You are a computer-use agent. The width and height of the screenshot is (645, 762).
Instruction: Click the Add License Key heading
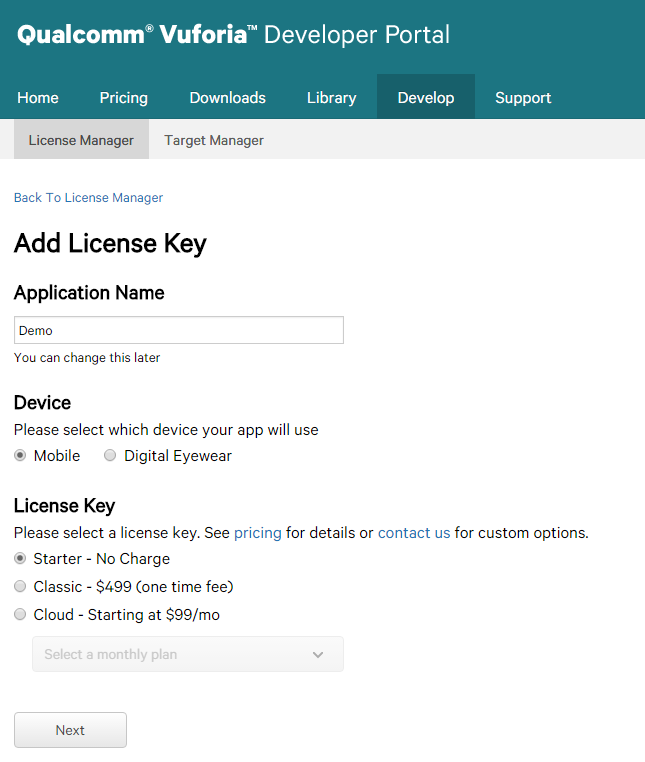tap(110, 243)
